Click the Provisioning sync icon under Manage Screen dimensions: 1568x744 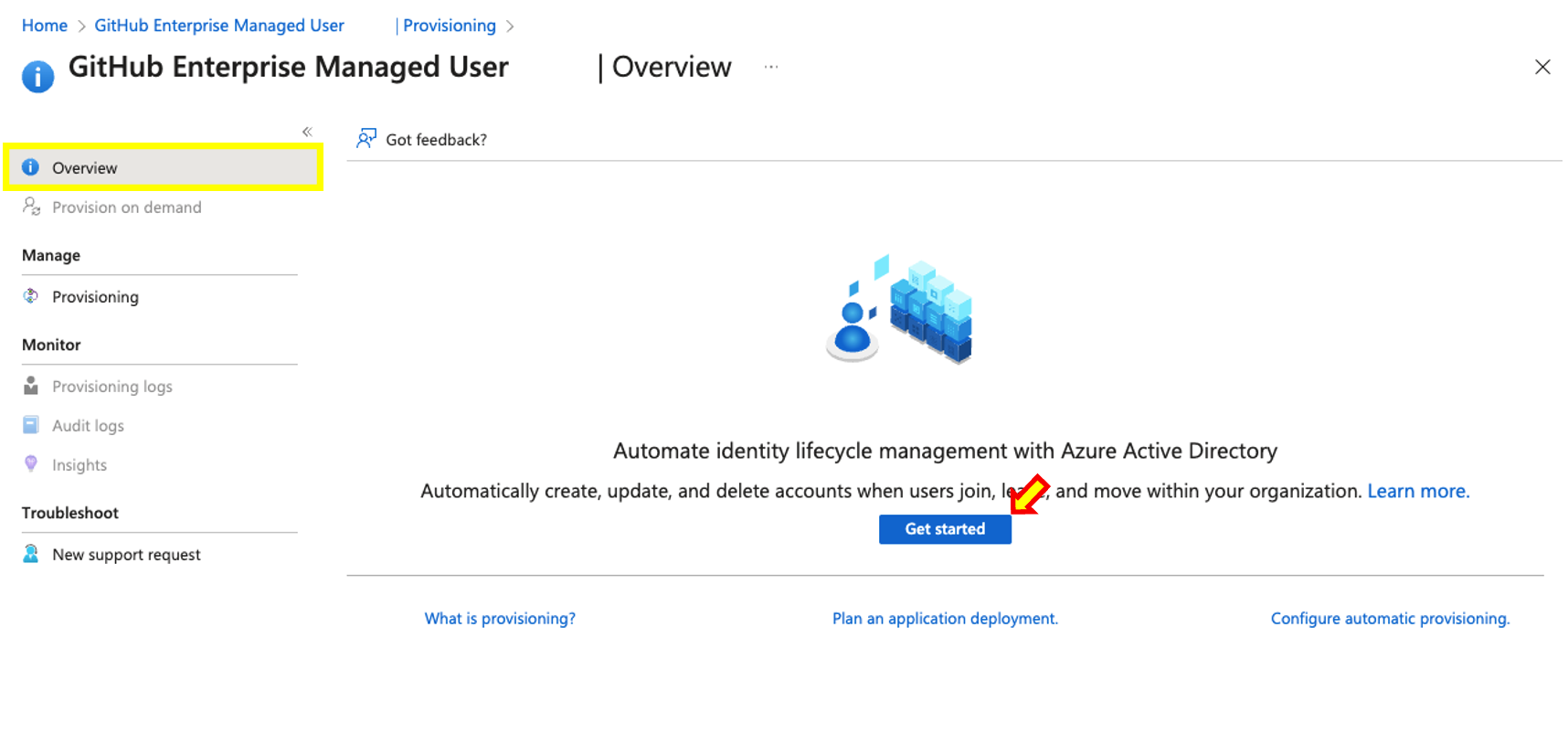coord(30,296)
